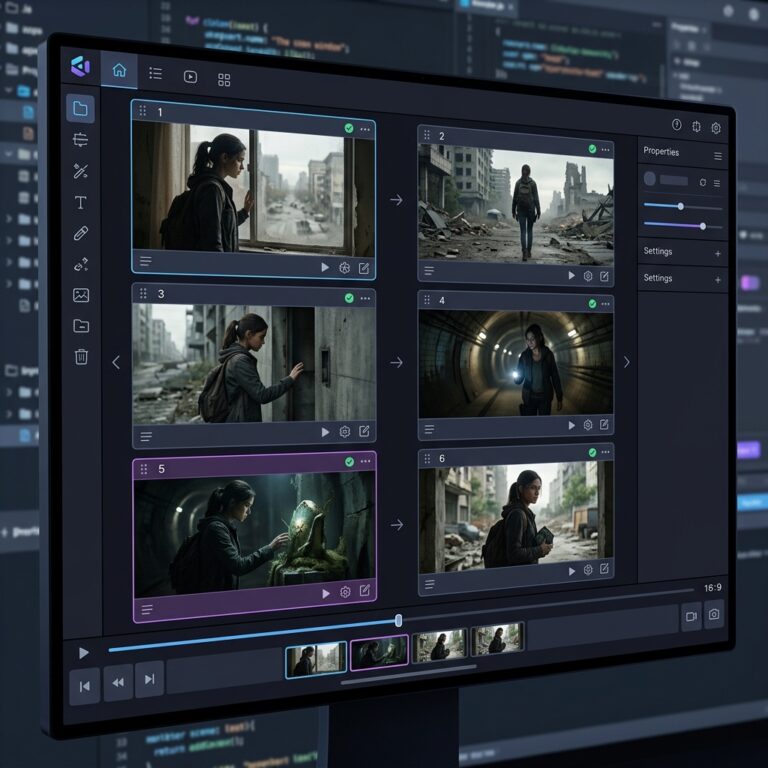Select the timeline trim tool in sidebar
This screenshot has width=768, height=768.
pos(80,140)
